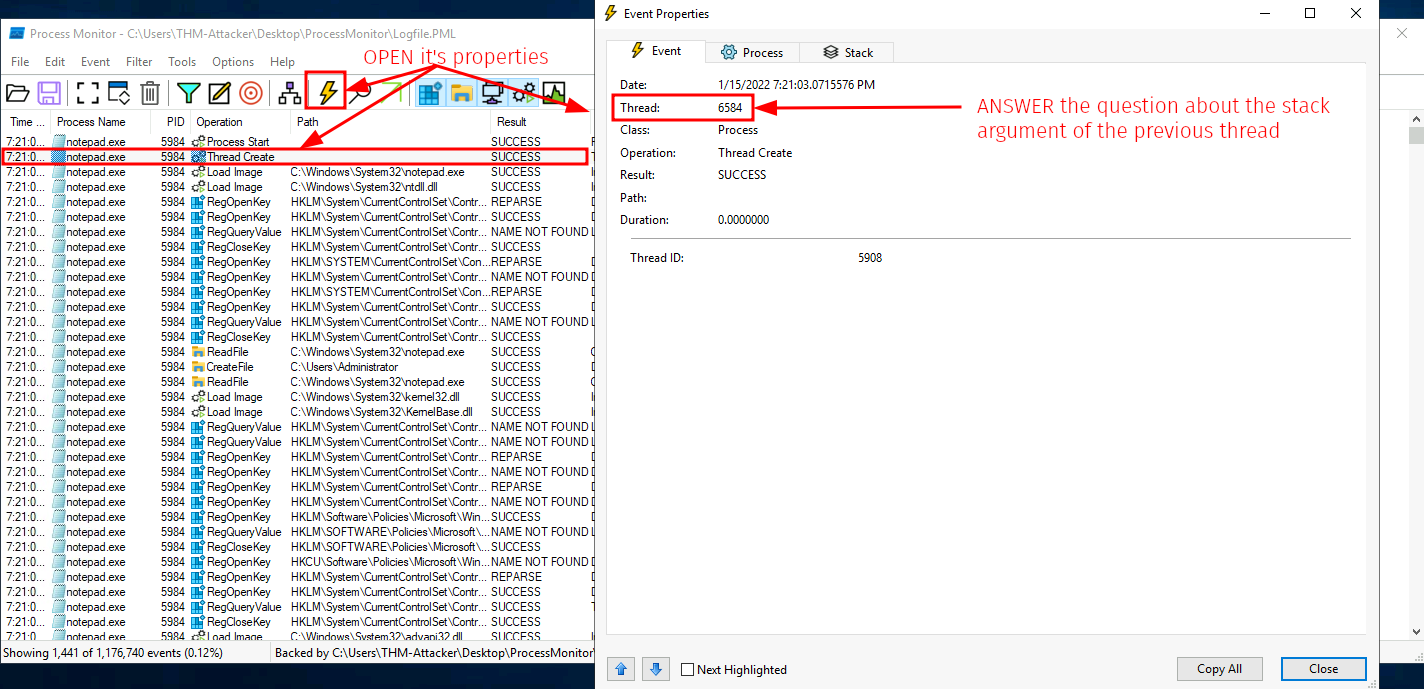Open the Filter menu

point(139,62)
